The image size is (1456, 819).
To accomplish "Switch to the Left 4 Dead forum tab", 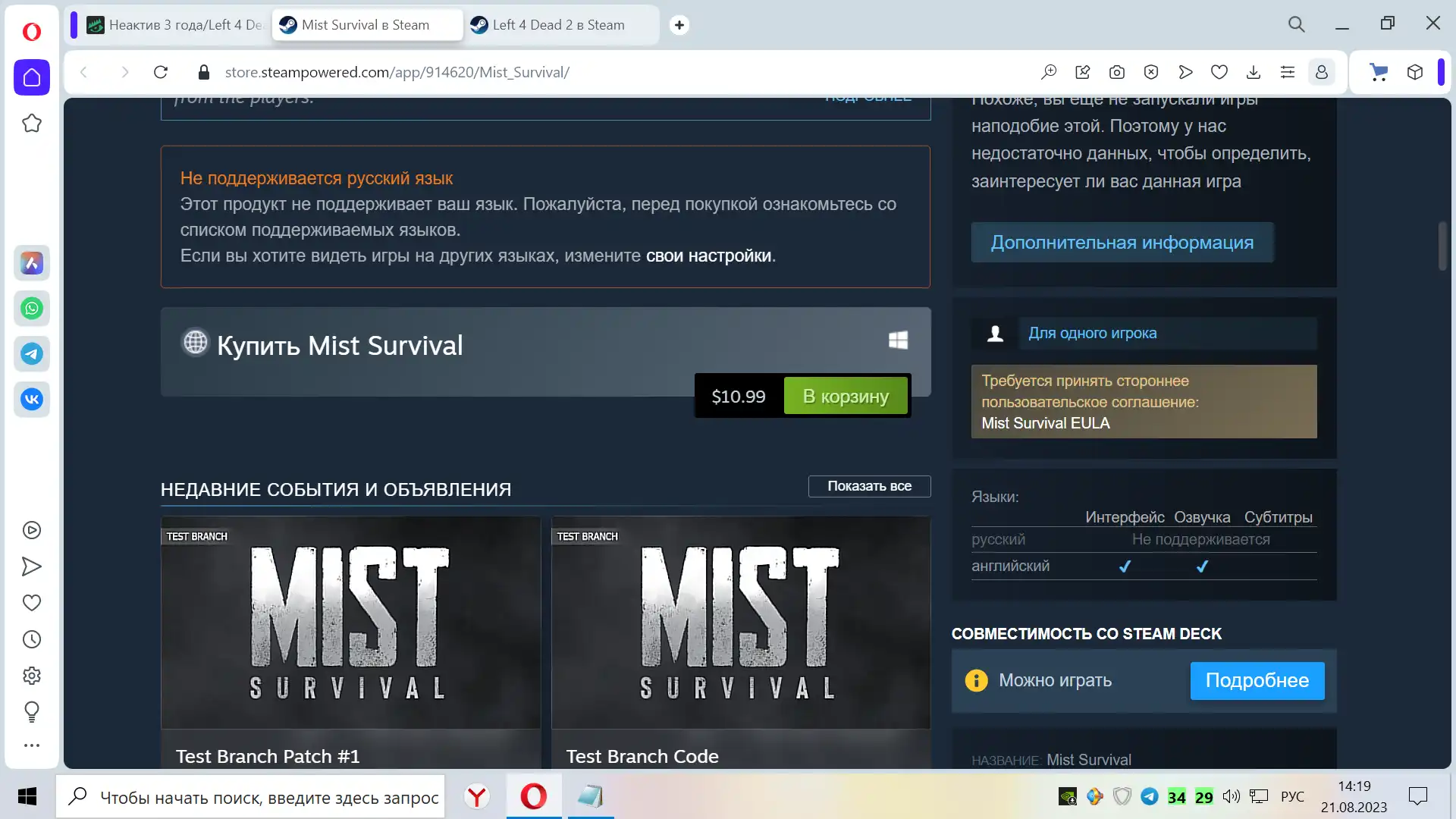I will [x=175, y=25].
